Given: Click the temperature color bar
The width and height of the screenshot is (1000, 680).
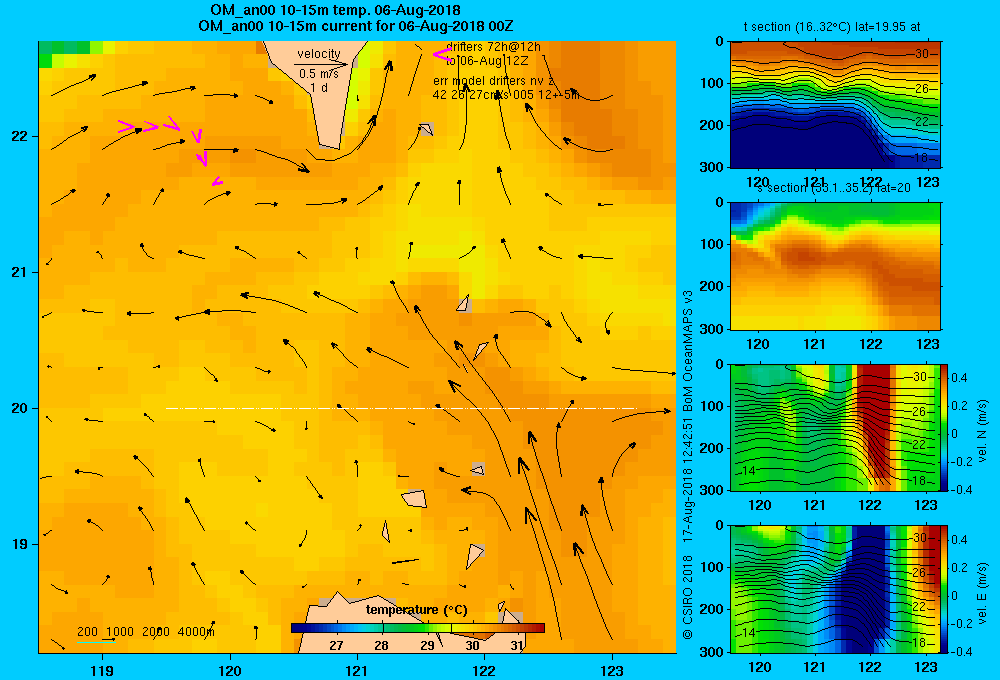Looking at the screenshot, I should pyautogui.click(x=418, y=628).
